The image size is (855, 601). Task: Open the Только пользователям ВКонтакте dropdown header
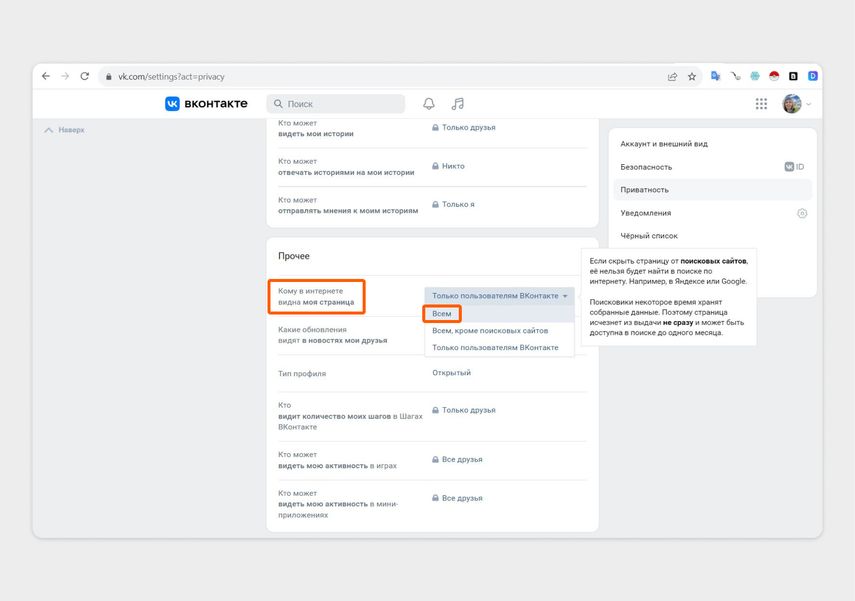tap(499, 296)
